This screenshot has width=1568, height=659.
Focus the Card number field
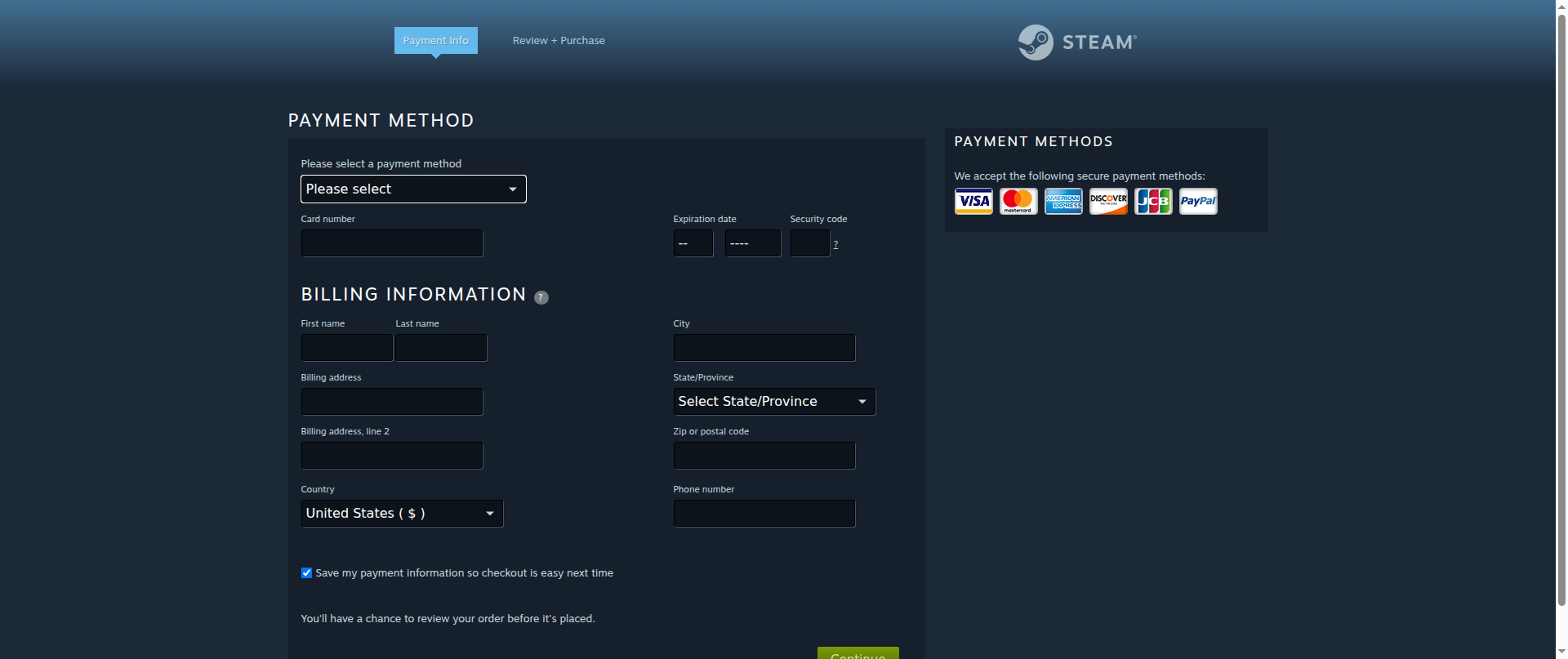392,243
